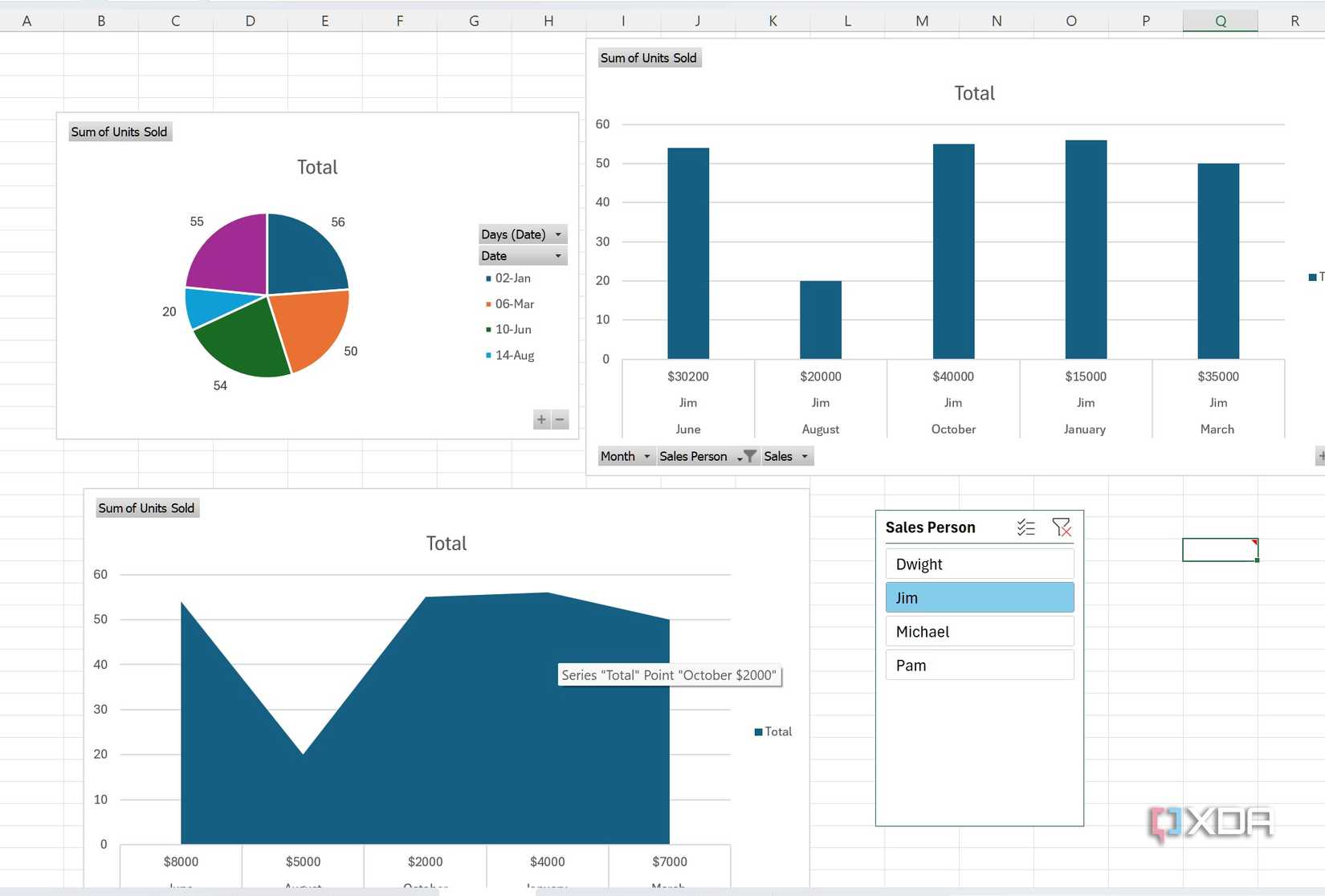Clear the filter using the funnel icon on slicer
Image resolution: width=1325 pixels, height=896 pixels.
(1062, 527)
